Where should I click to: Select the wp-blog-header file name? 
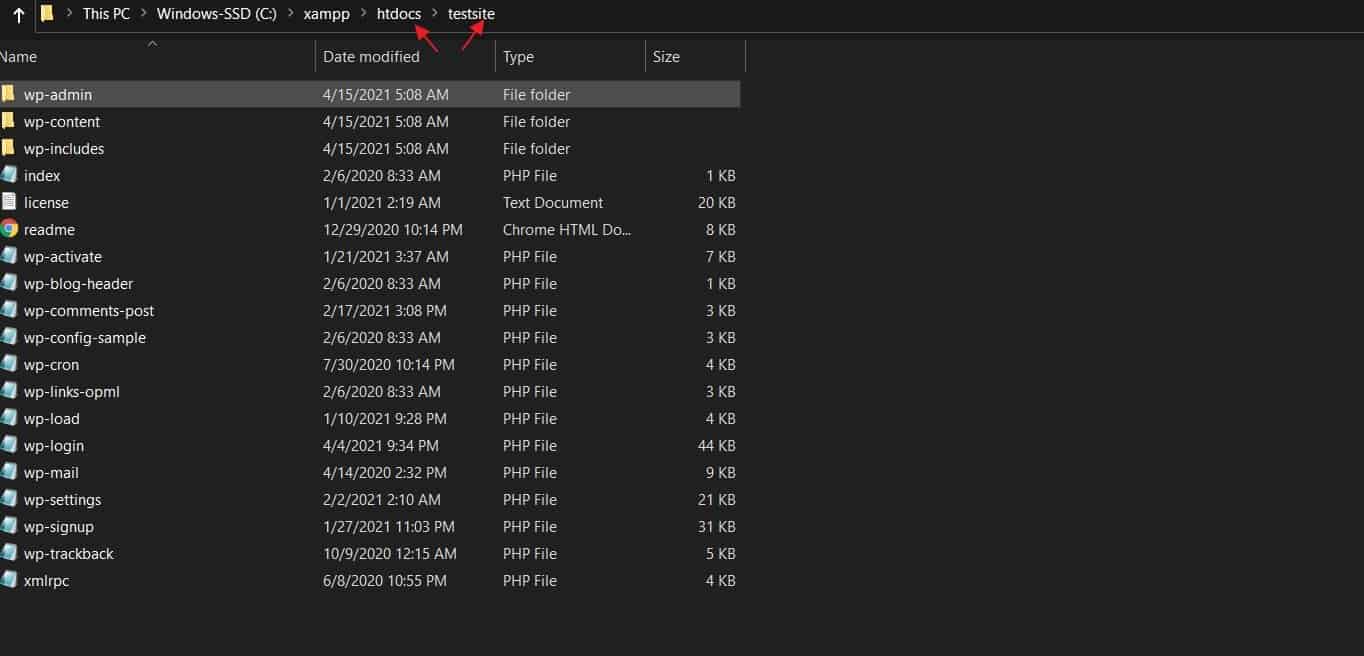point(78,284)
